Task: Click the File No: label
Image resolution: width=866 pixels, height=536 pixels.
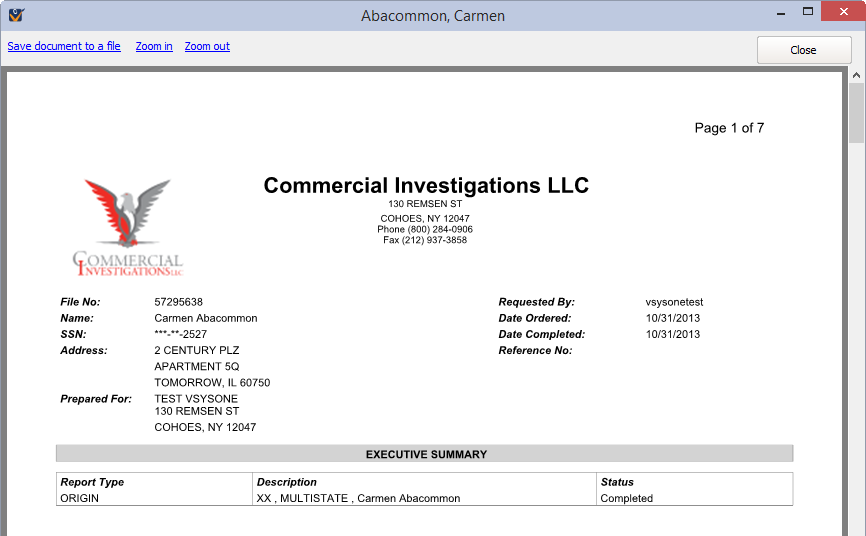Action: click(80, 302)
